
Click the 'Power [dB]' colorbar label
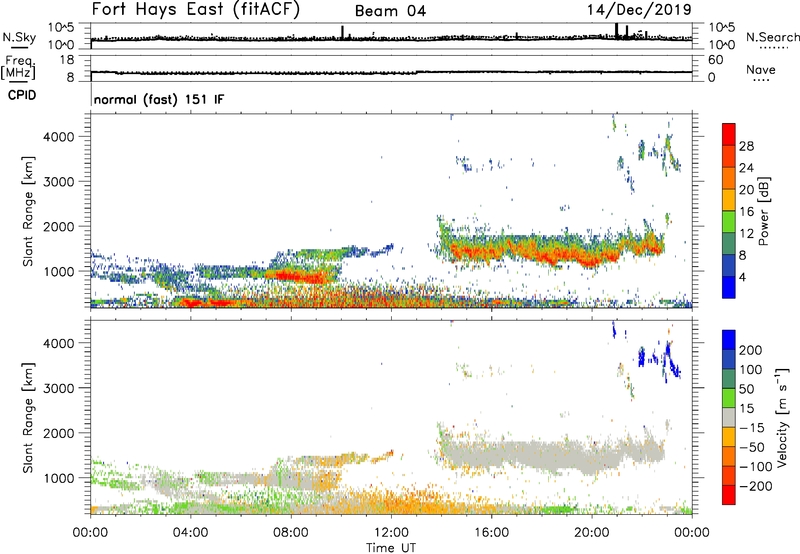point(764,211)
